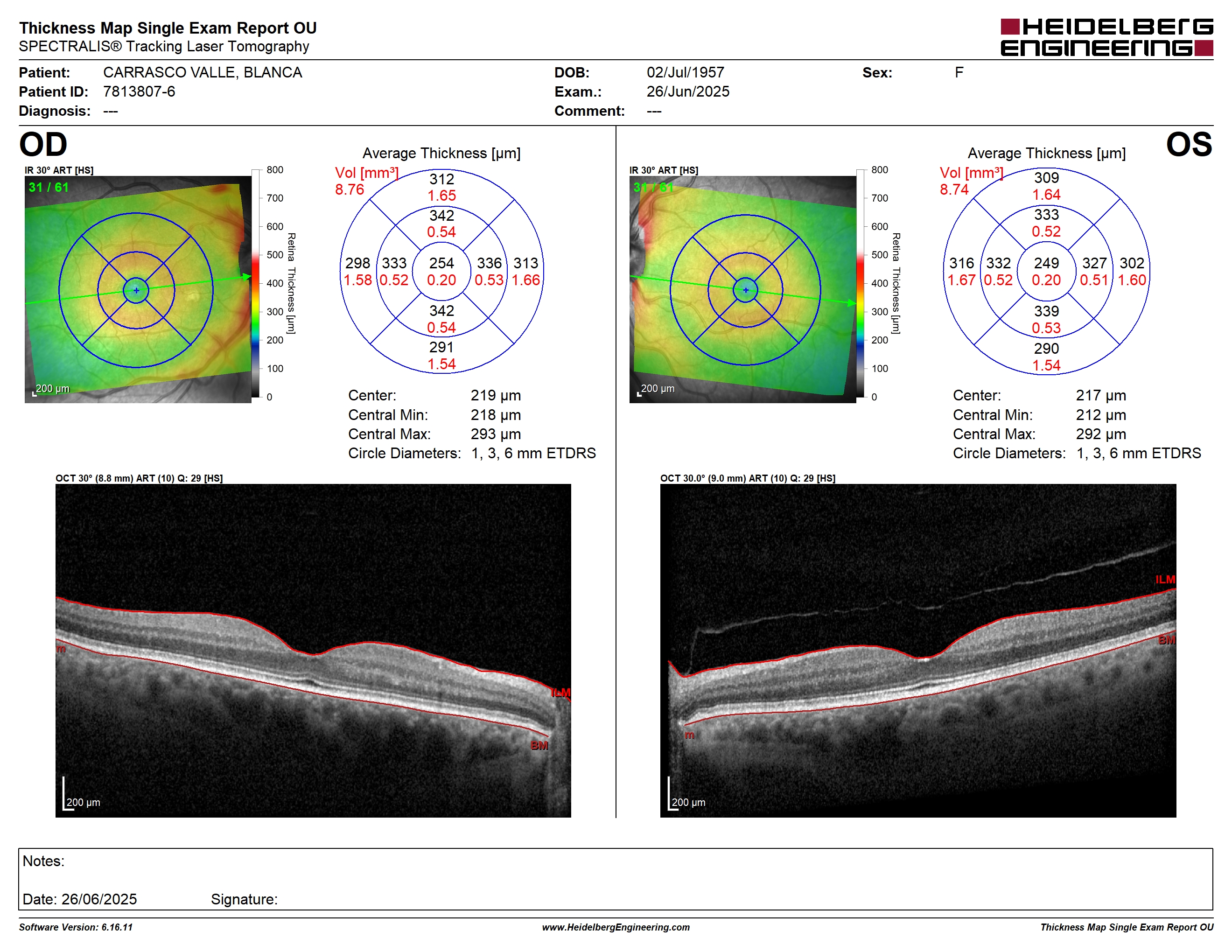Click the Heidelberg Engineering logo
The image size is (1232, 952).
coord(1106,37)
